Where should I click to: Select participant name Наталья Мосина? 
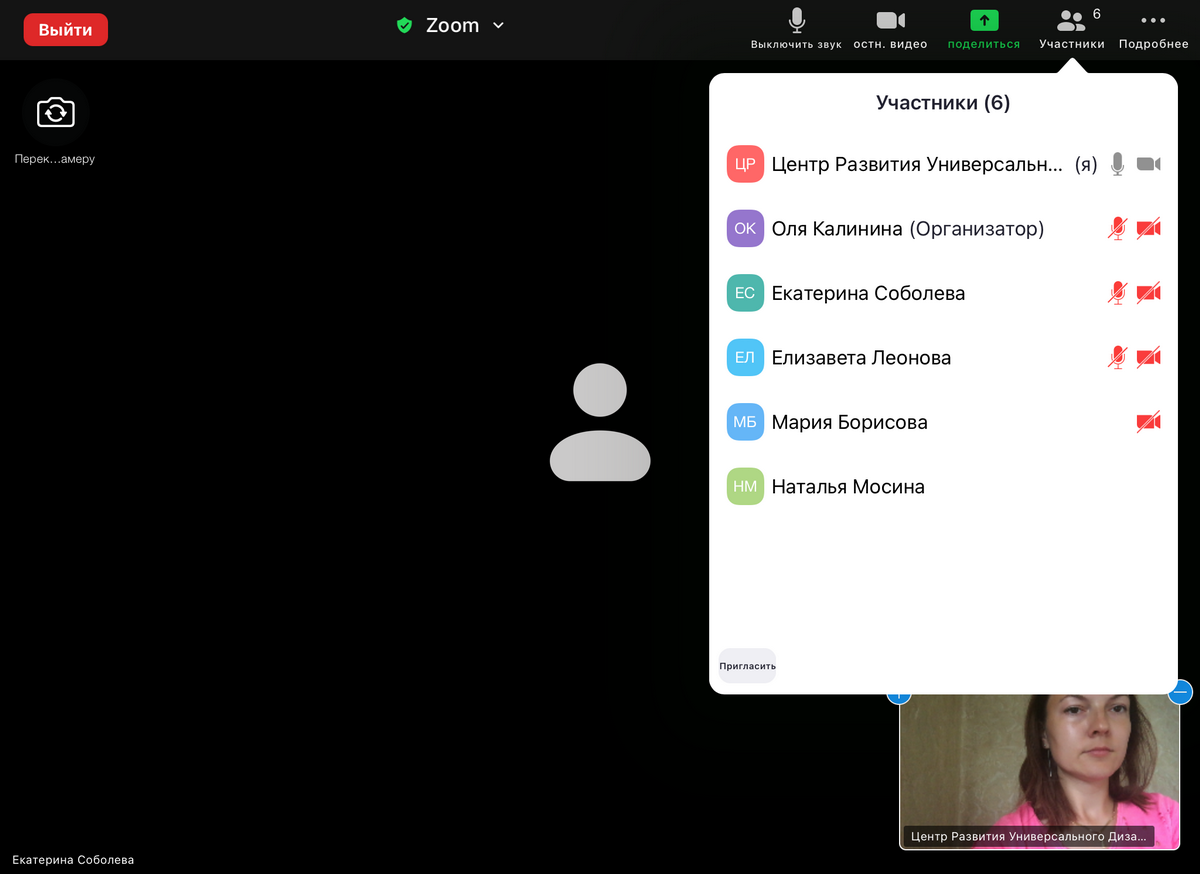[x=848, y=487]
